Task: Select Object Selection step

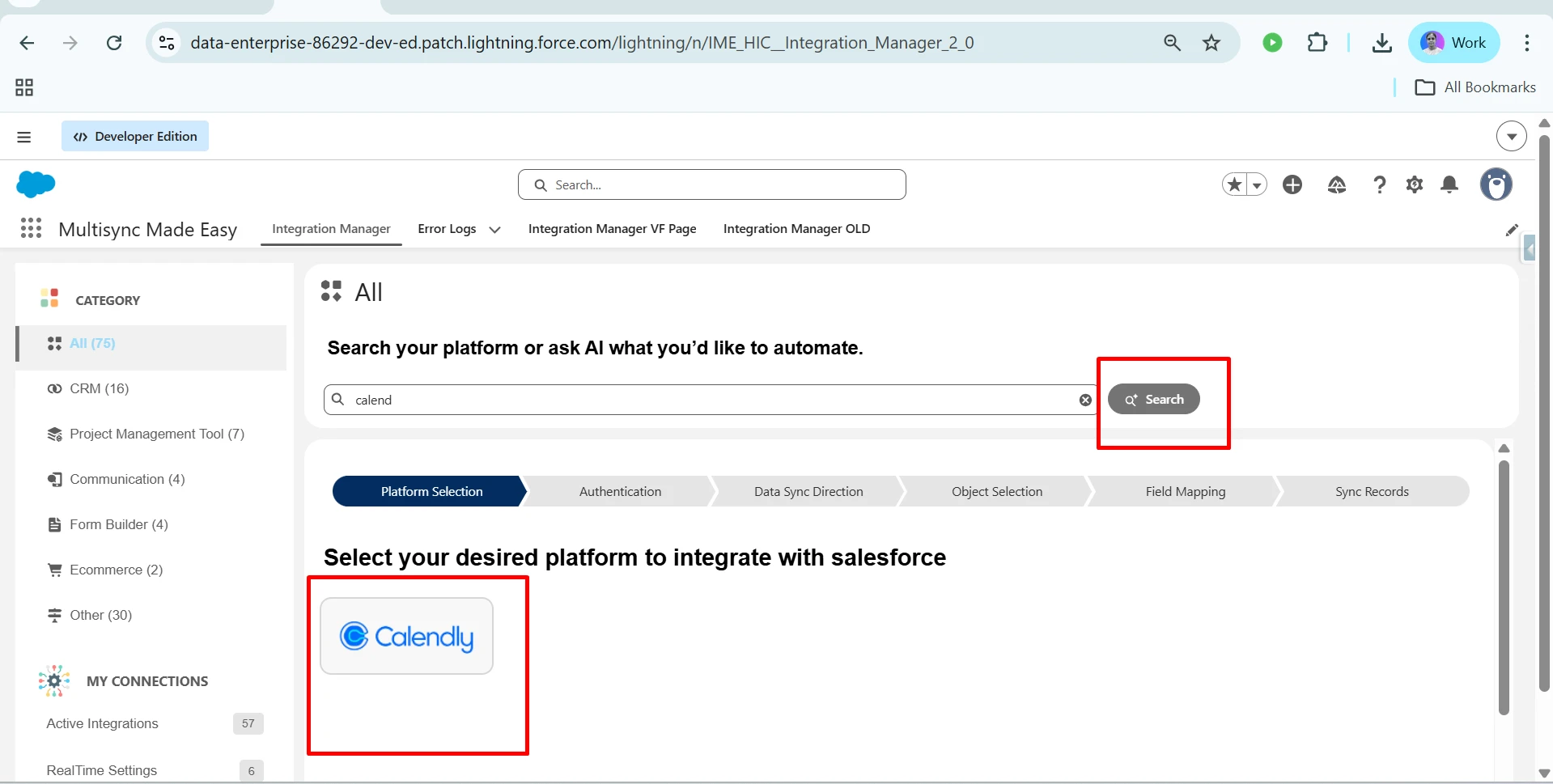Action: (x=997, y=491)
